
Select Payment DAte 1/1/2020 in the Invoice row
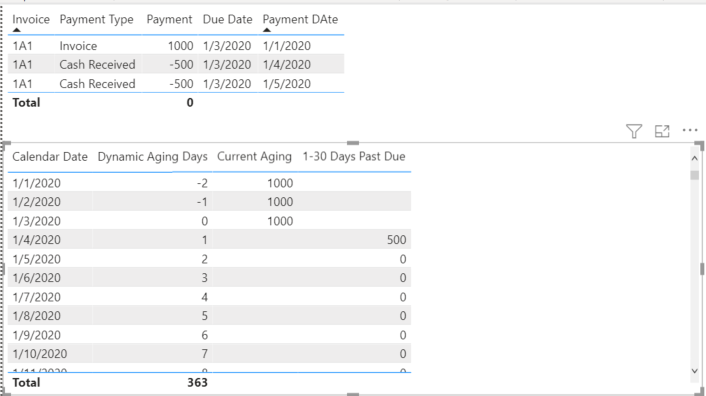click(x=286, y=46)
